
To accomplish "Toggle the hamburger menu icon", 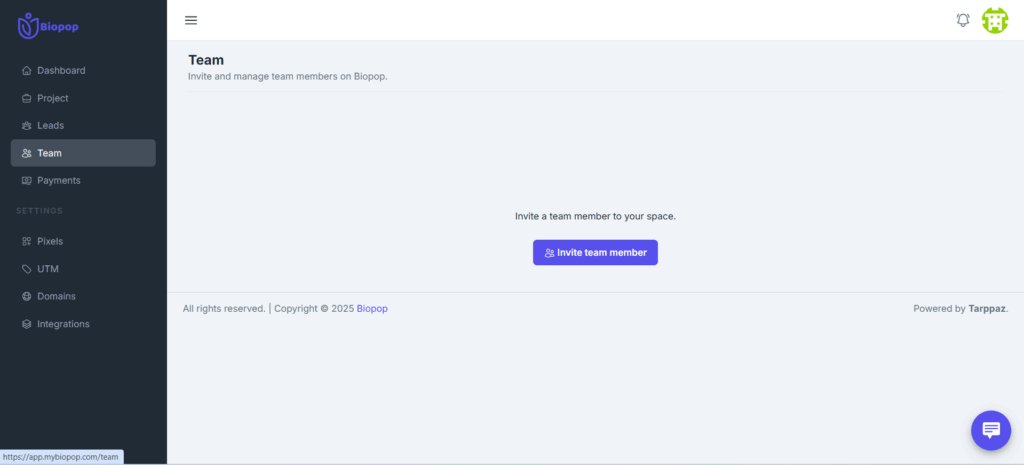I will tap(191, 20).
